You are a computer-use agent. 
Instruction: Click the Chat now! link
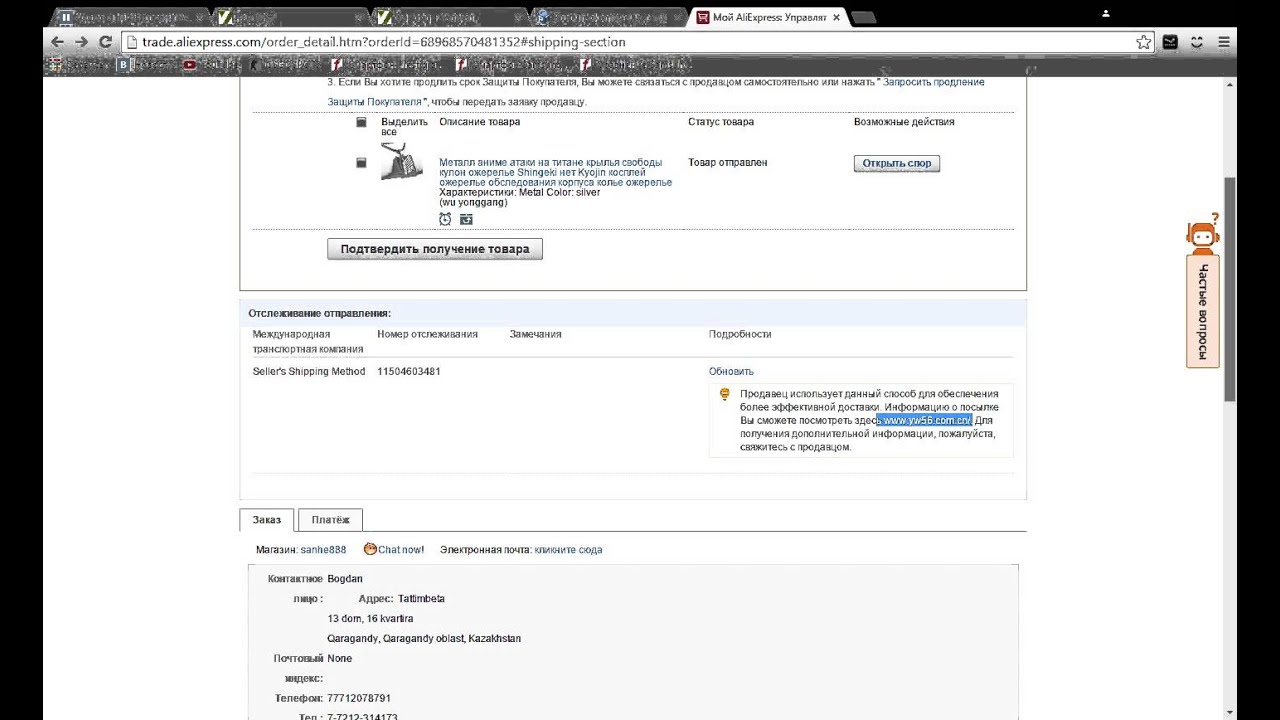(401, 550)
